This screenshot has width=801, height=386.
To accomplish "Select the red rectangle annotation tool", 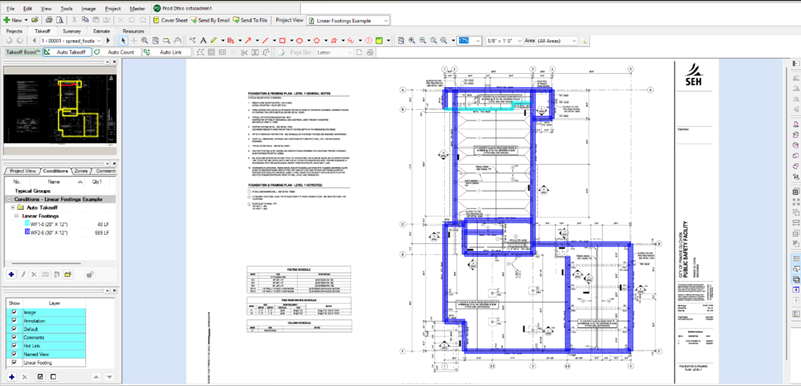I will (x=282, y=40).
